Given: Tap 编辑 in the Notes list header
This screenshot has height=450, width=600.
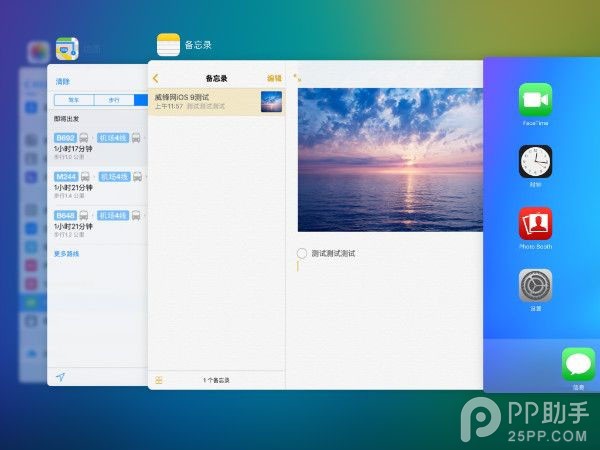Looking at the screenshot, I should click(274, 78).
